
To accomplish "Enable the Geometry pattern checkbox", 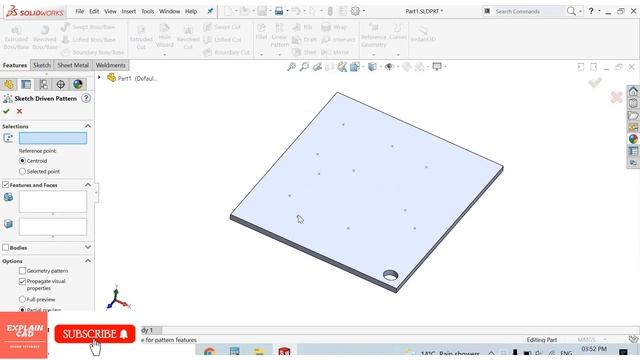I will click(x=22, y=271).
